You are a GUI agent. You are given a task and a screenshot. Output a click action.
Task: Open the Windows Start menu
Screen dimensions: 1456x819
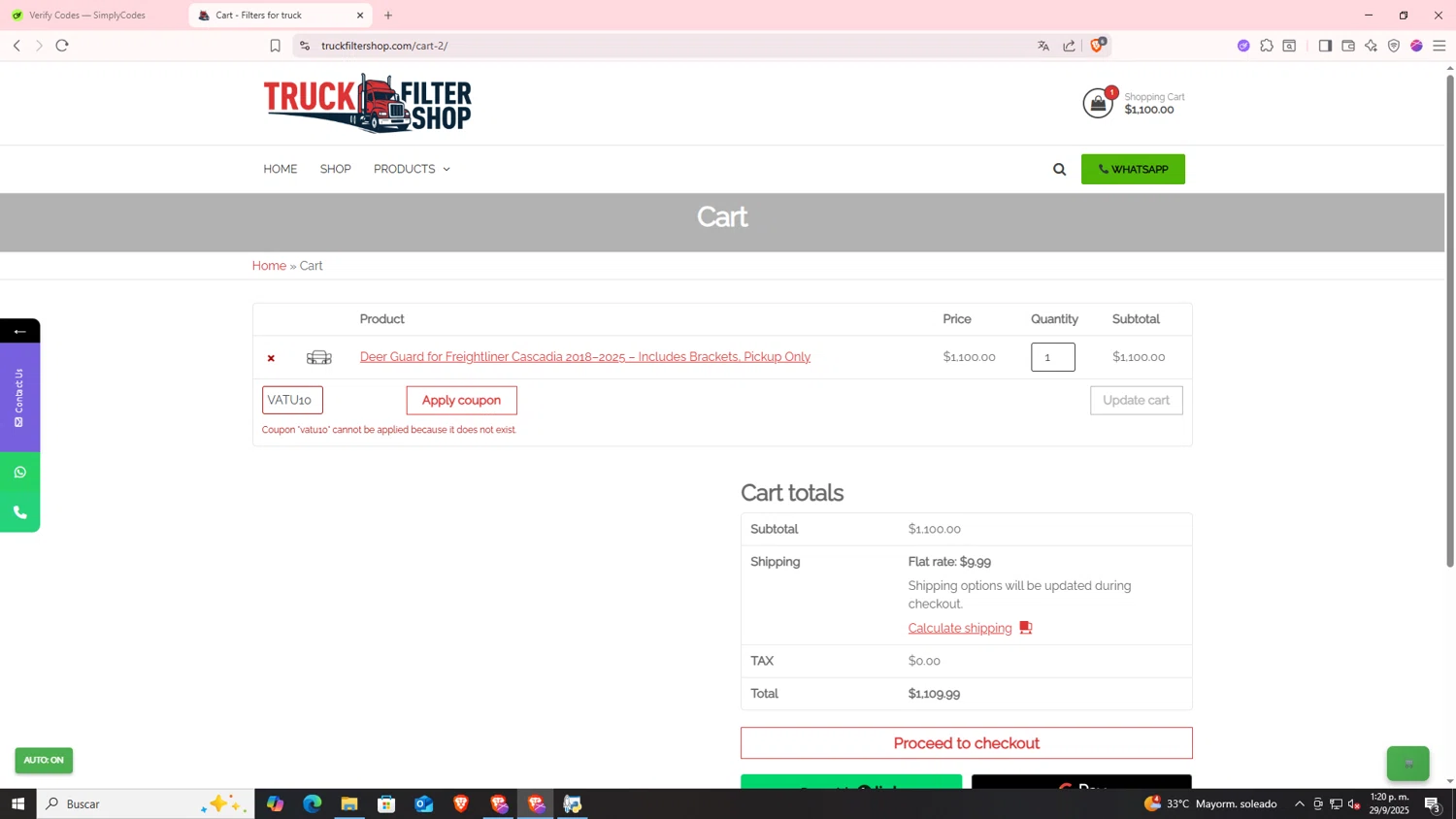pyautogui.click(x=17, y=803)
